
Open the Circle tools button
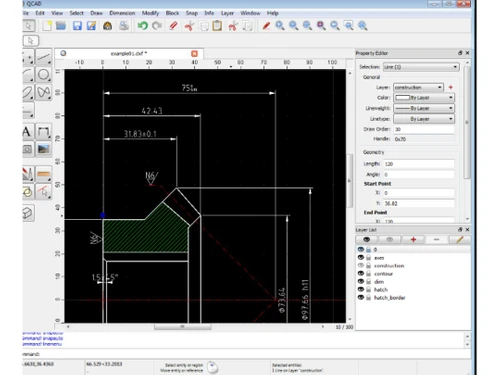pyautogui.click(x=44, y=74)
